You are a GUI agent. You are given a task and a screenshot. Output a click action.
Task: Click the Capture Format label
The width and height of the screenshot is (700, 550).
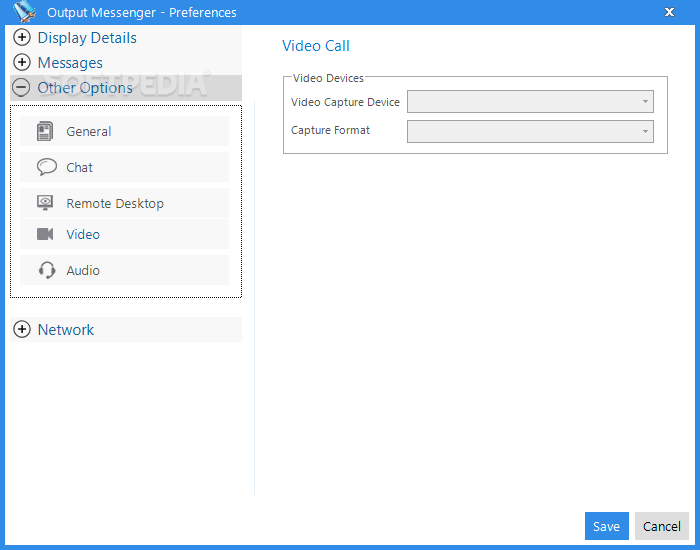tap(330, 130)
